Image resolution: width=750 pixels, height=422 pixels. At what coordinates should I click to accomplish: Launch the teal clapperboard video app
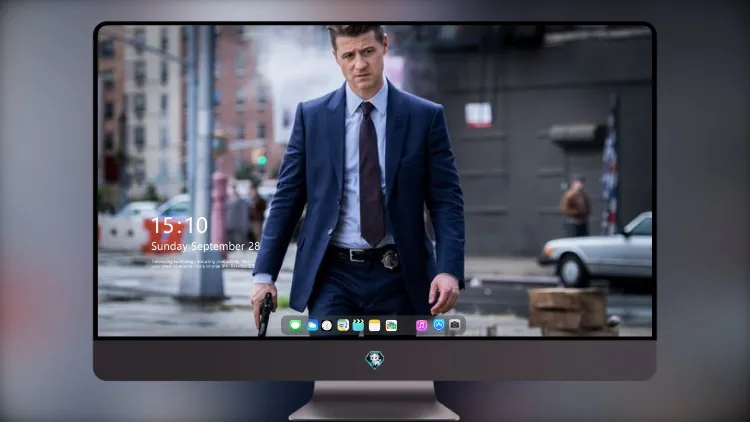[358, 325]
